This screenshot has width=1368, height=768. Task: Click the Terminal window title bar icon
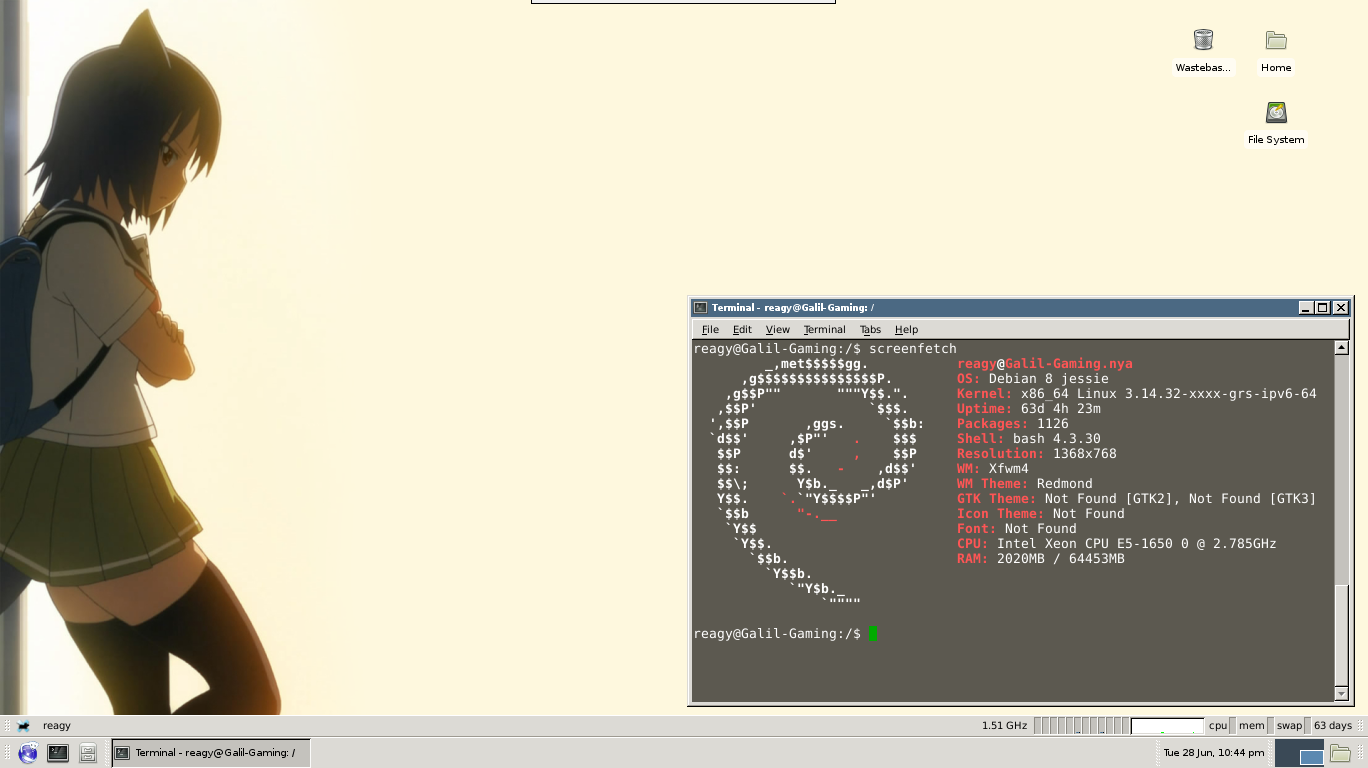click(x=700, y=308)
